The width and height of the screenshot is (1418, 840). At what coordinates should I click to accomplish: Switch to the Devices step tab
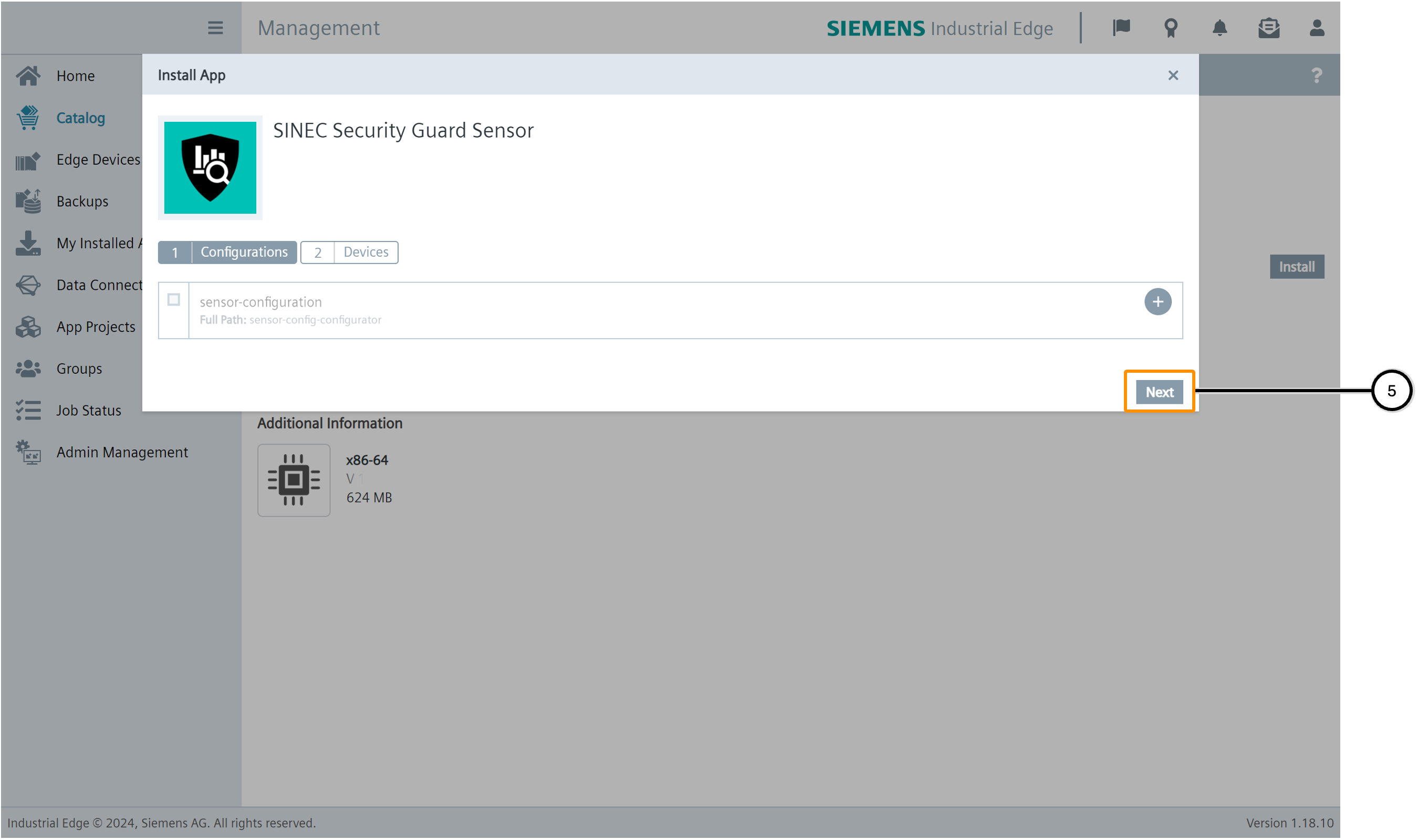(349, 253)
